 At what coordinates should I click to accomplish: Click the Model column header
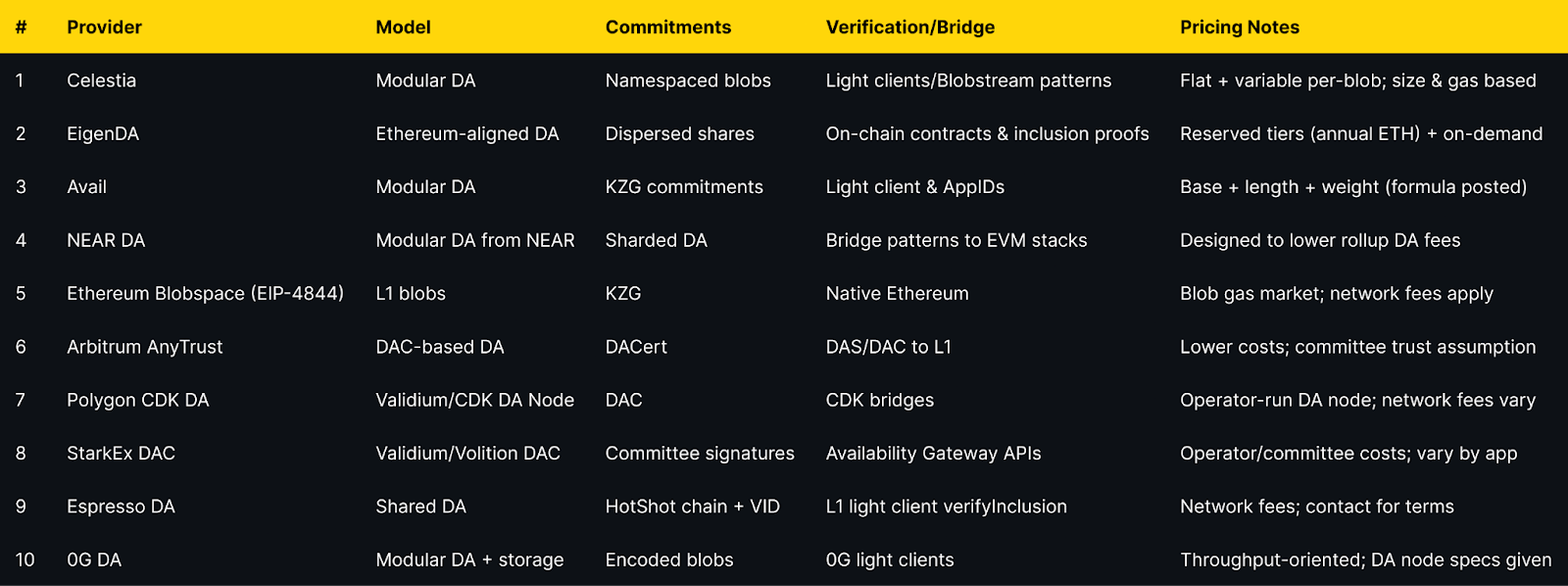[x=403, y=27]
